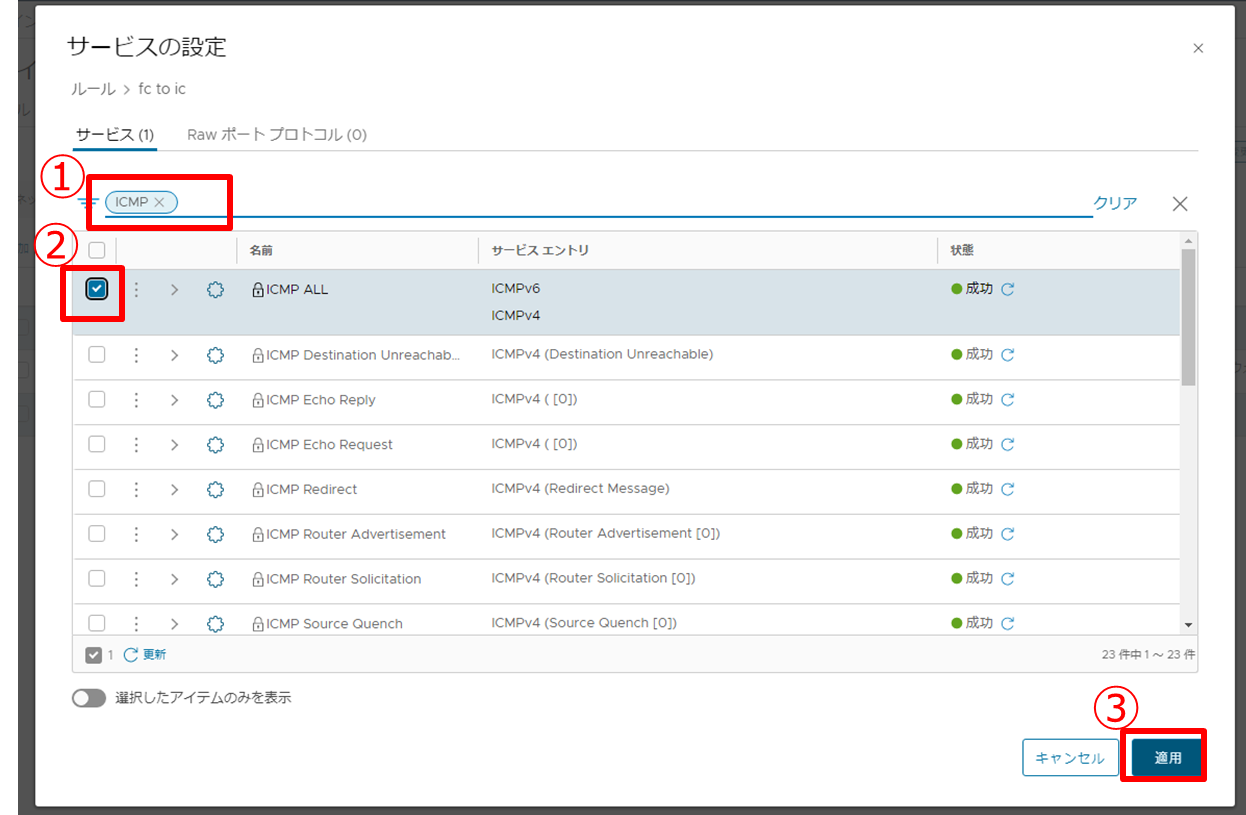The image size is (1246, 815).
Task: Click the 更新 refresh icon in footer
Action: [131, 655]
